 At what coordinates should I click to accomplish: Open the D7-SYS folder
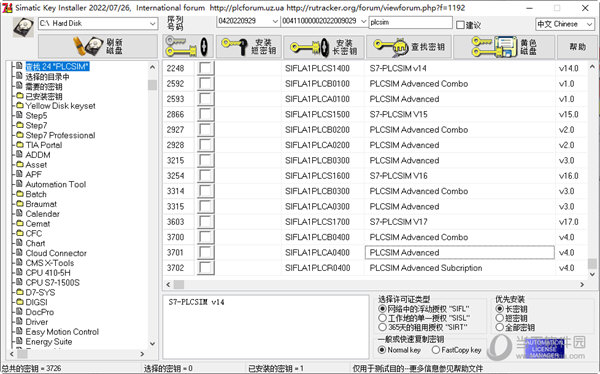point(40,292)
